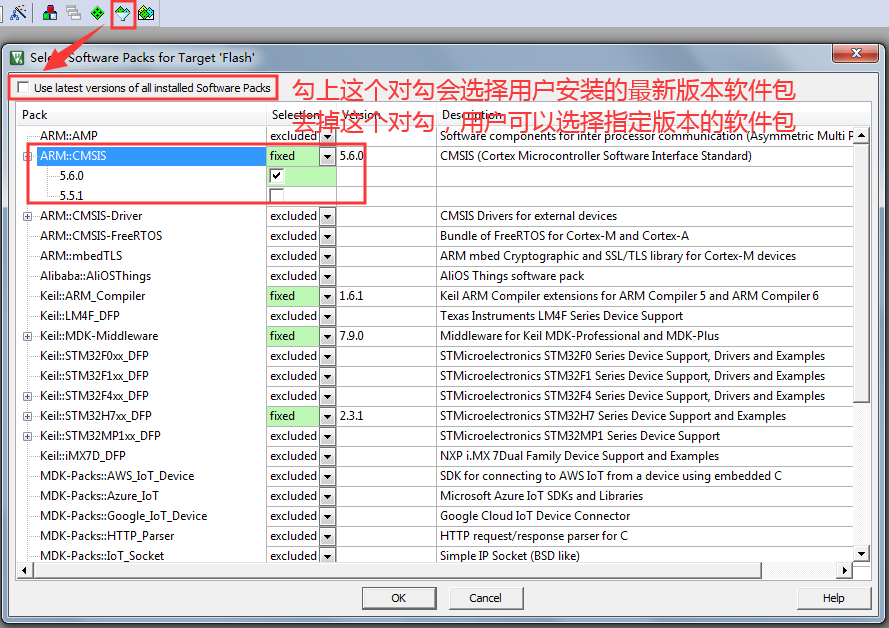
Task: Click the vertical scrollbar down arrow
Action: tap(861, 554)
